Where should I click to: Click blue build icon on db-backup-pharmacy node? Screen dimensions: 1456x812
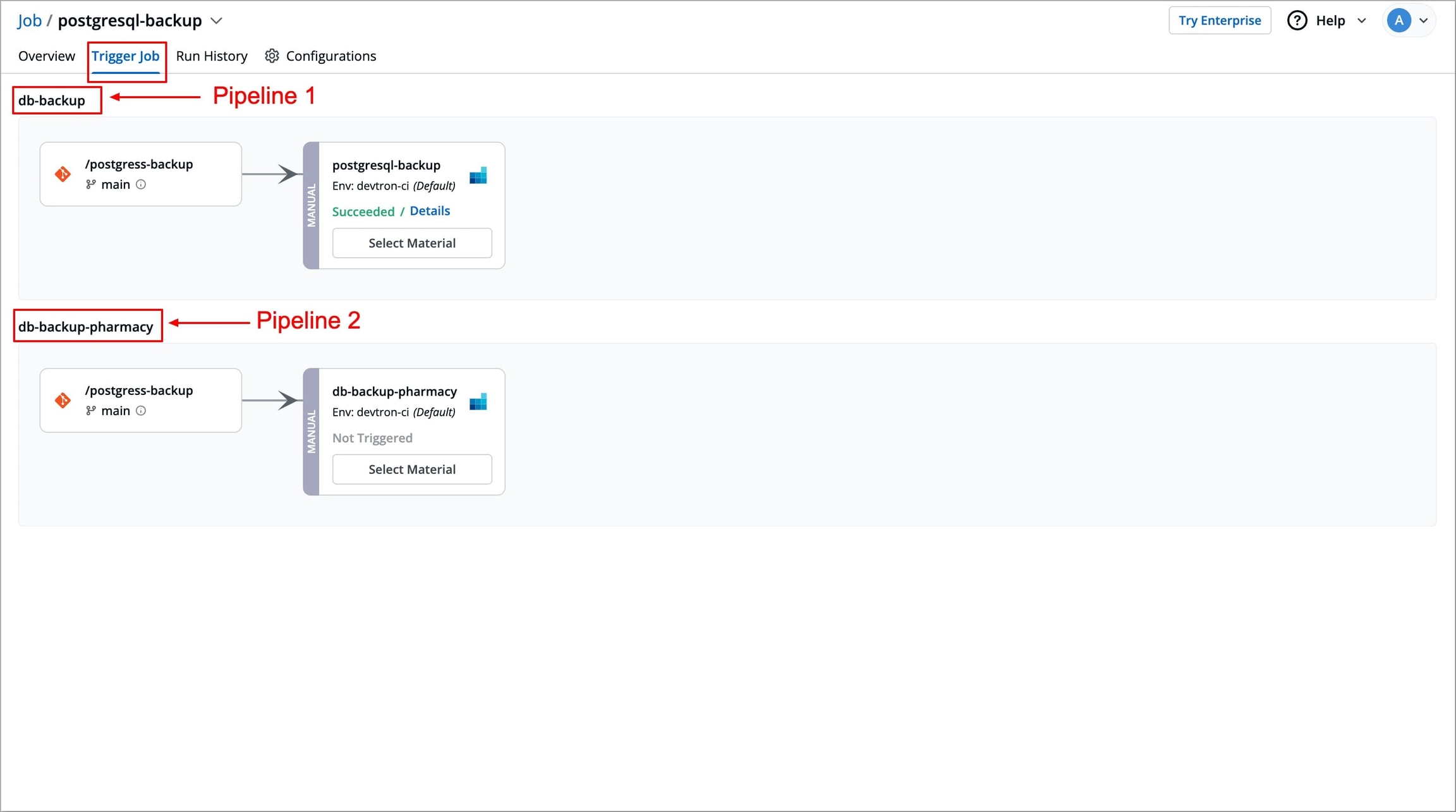pyautogui.click(x=478, y=402)
